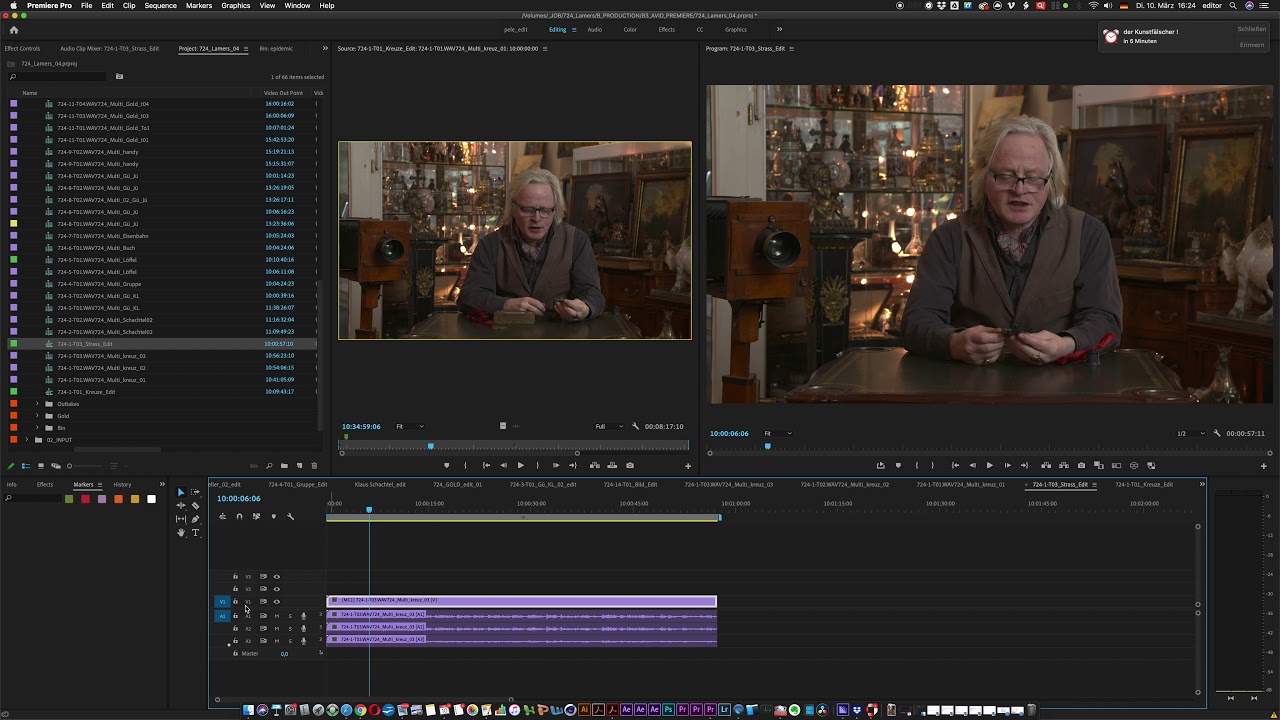Filter markers by green color swatch

point(69,499)
